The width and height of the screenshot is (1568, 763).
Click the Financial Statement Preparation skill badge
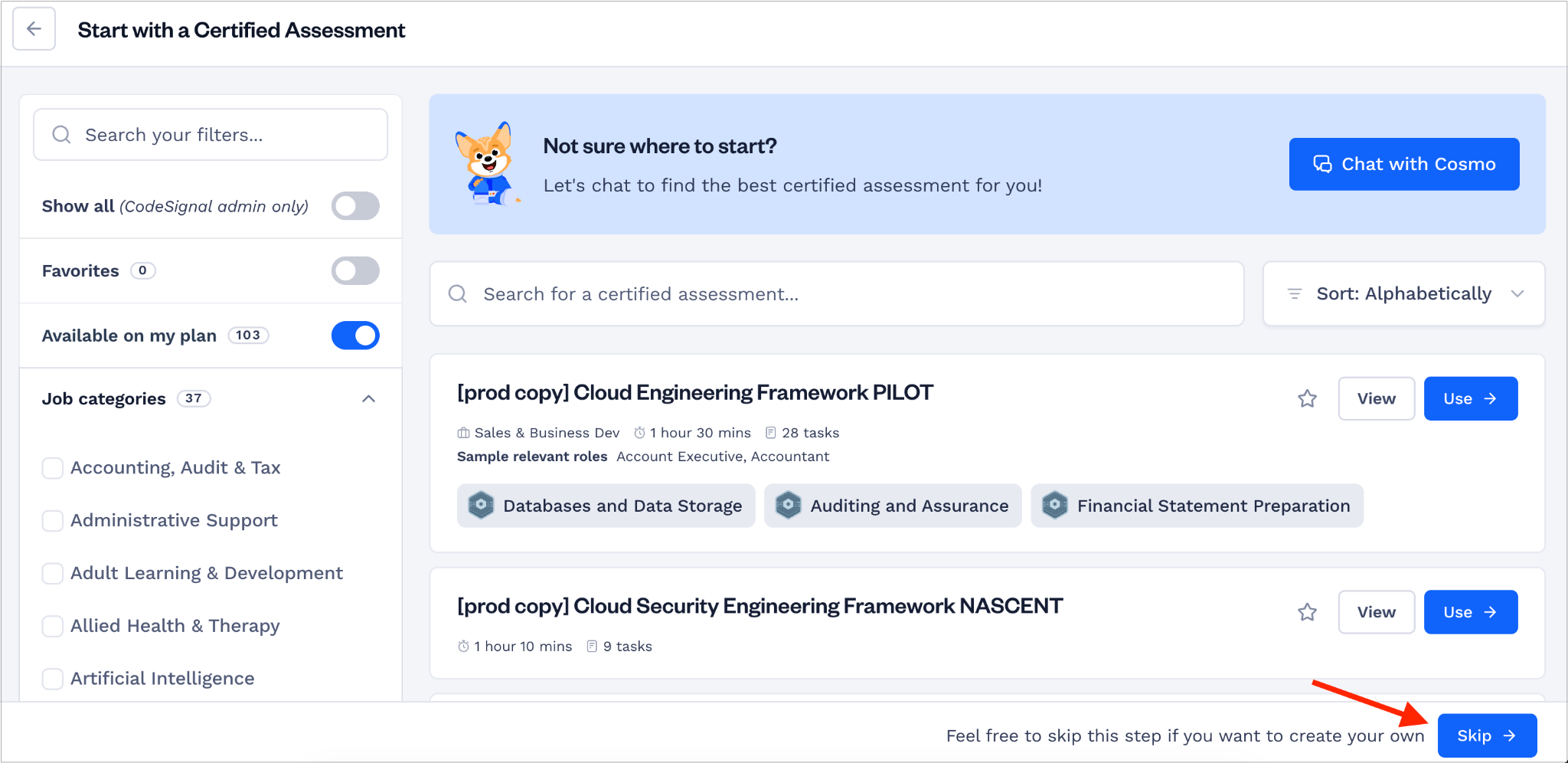(x=1197, y=506)
